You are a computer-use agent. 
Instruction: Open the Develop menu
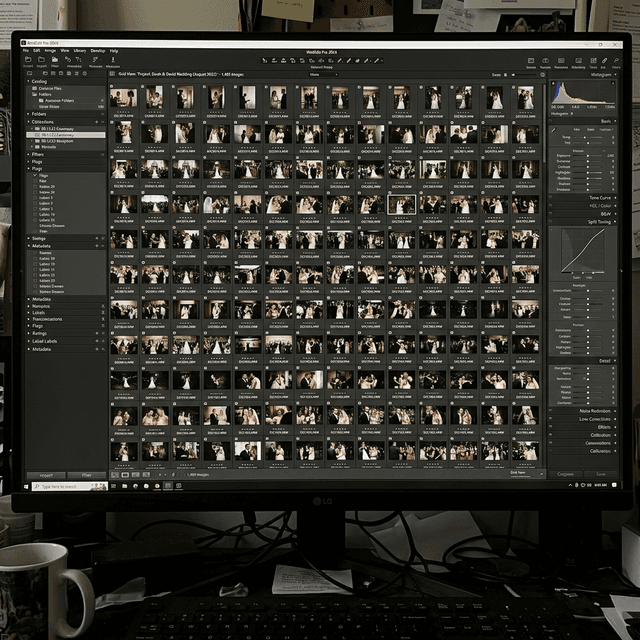pos(98,51)
